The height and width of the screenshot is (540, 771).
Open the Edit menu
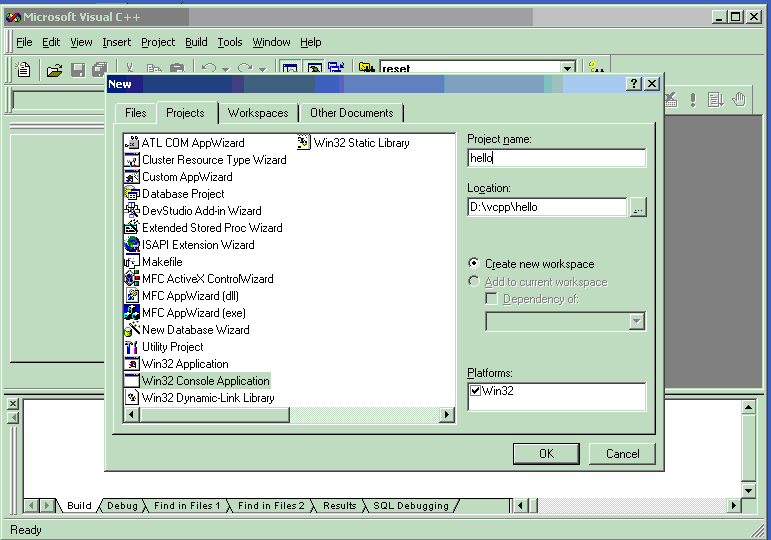(51, 42)
